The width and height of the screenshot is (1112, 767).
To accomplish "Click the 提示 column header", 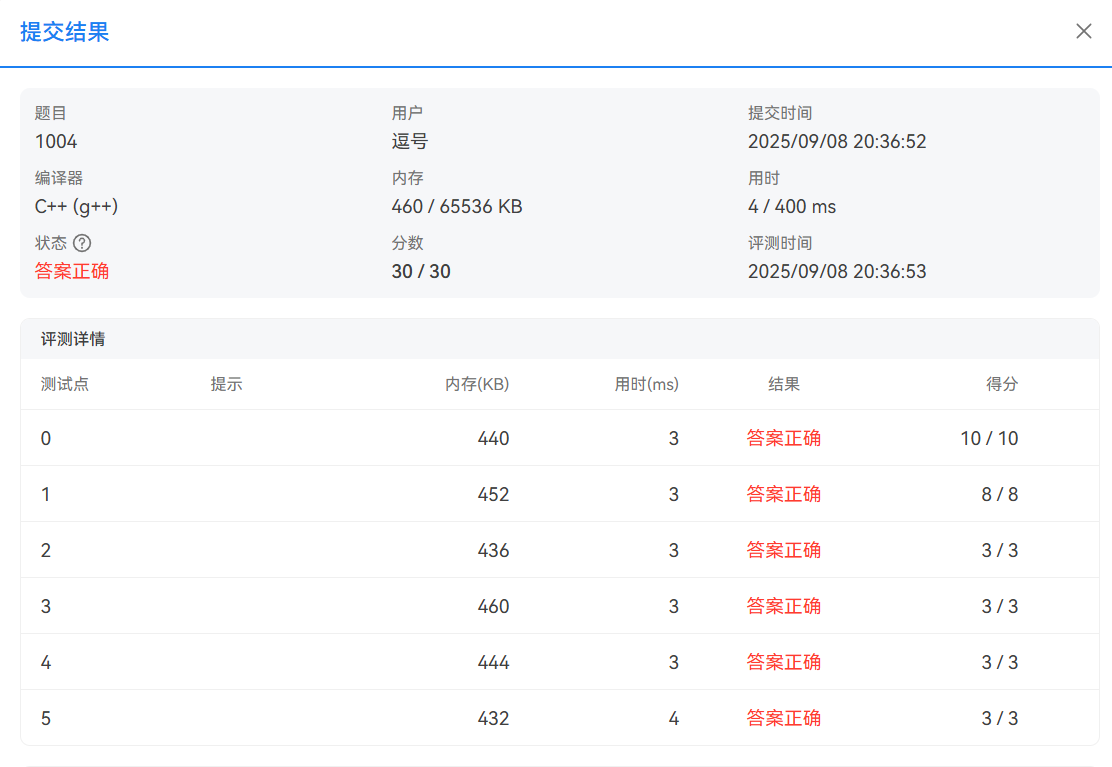I will 226,384.
